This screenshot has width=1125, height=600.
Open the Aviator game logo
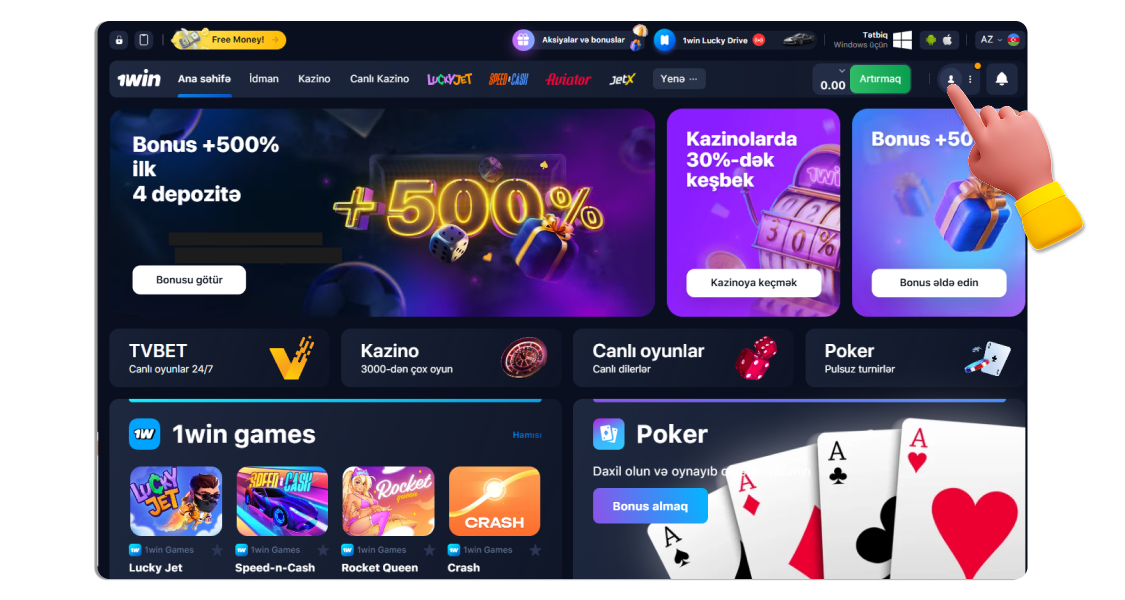(568, 79)
